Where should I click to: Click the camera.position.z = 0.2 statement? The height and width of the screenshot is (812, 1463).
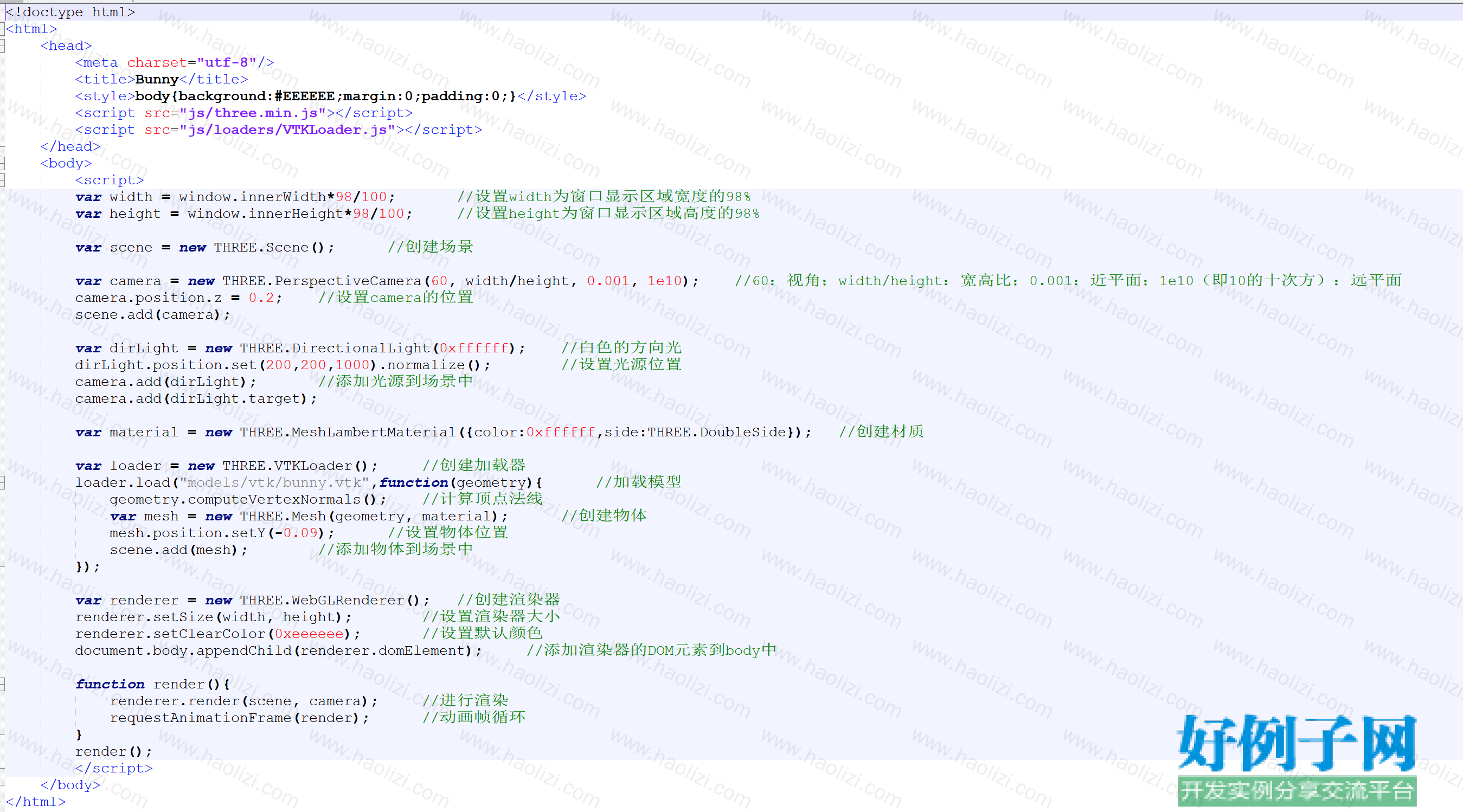coord(178,298)
